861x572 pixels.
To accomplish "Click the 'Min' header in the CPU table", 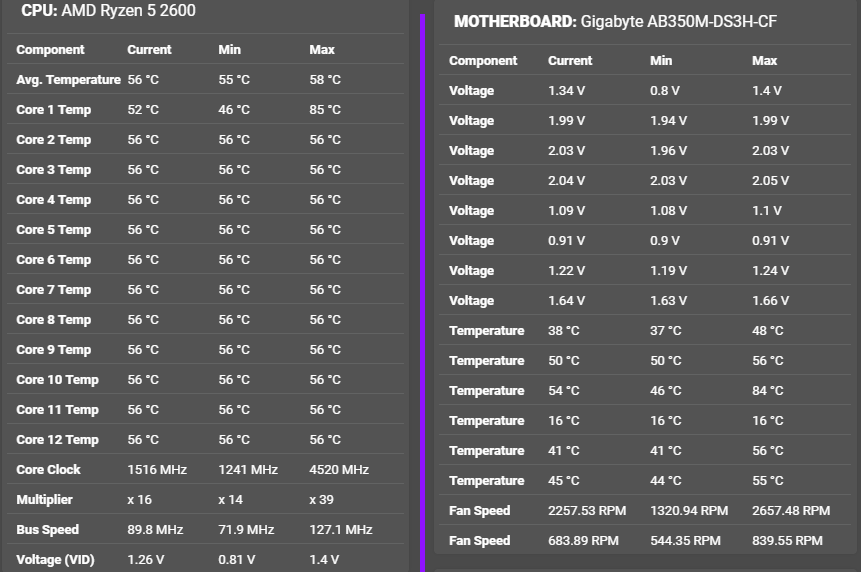I will 230,49.
